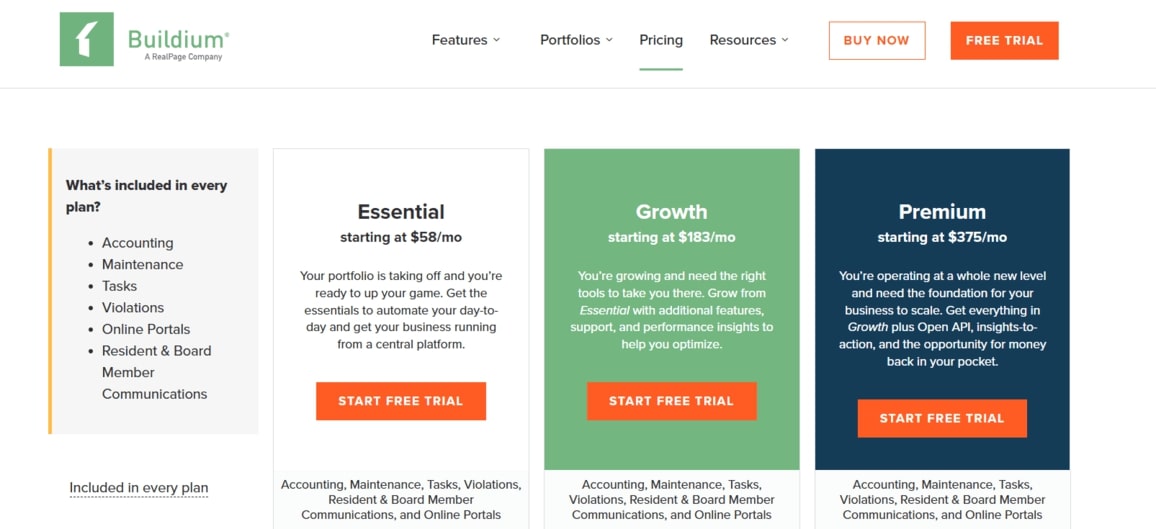Start free trial for Growth plan

[x=671, y=401]
